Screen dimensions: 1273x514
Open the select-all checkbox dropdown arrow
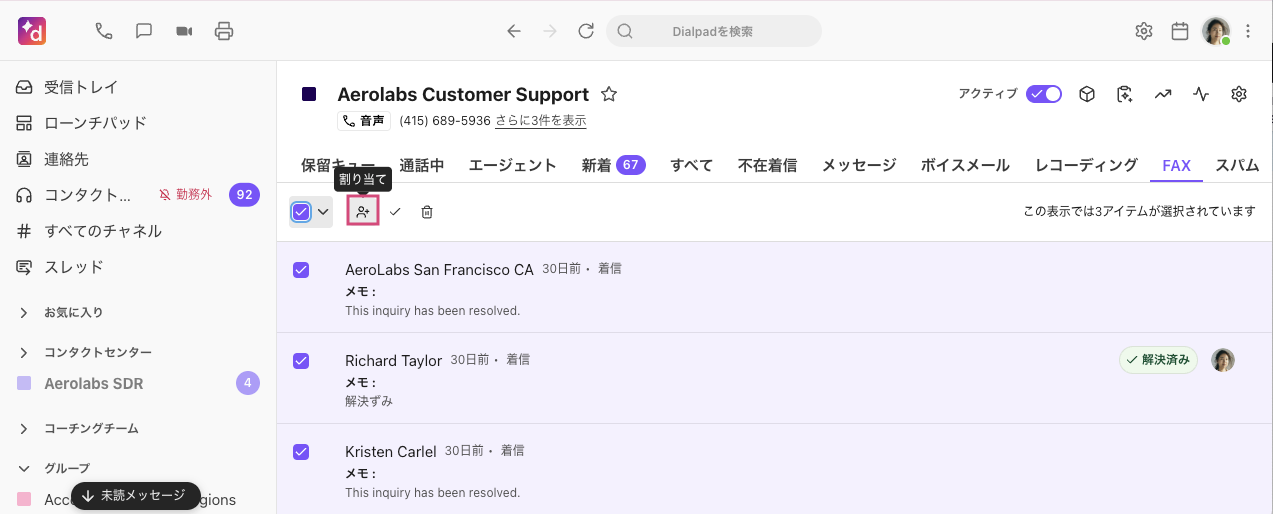coord(323,211)
